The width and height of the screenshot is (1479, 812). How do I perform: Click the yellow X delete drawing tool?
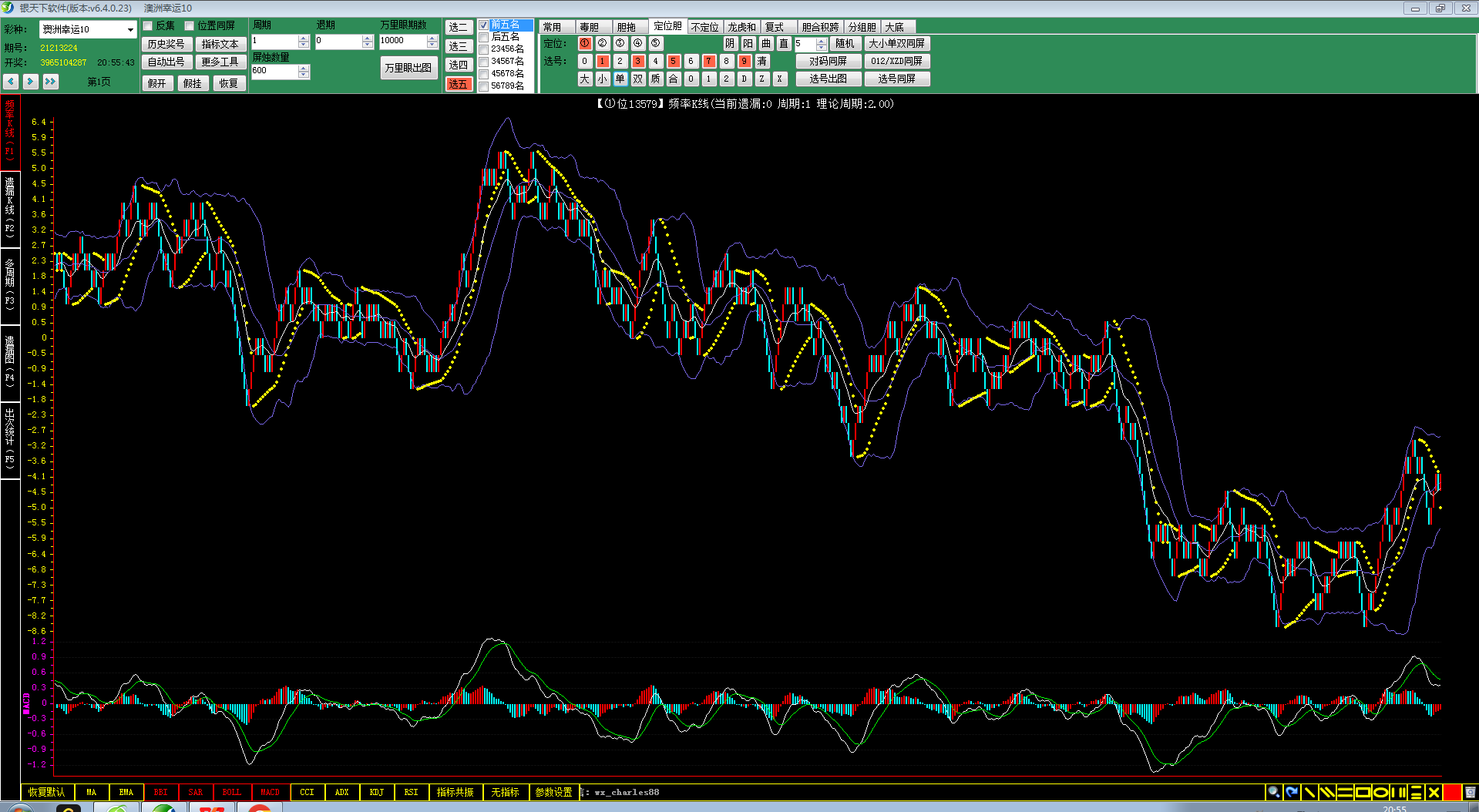[1434, 792]
